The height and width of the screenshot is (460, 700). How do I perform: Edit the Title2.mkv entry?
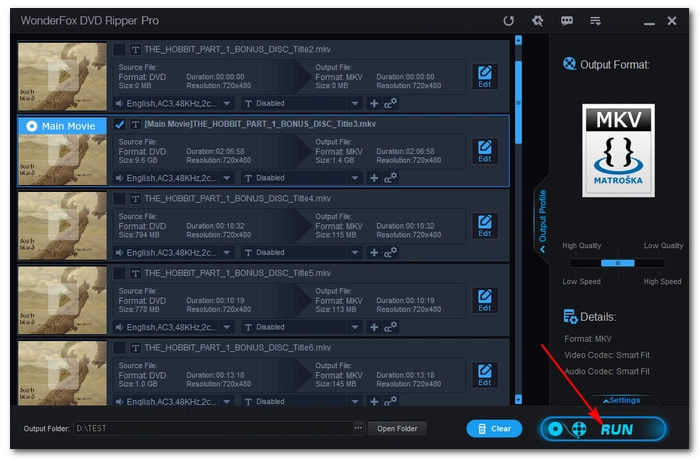484,77
